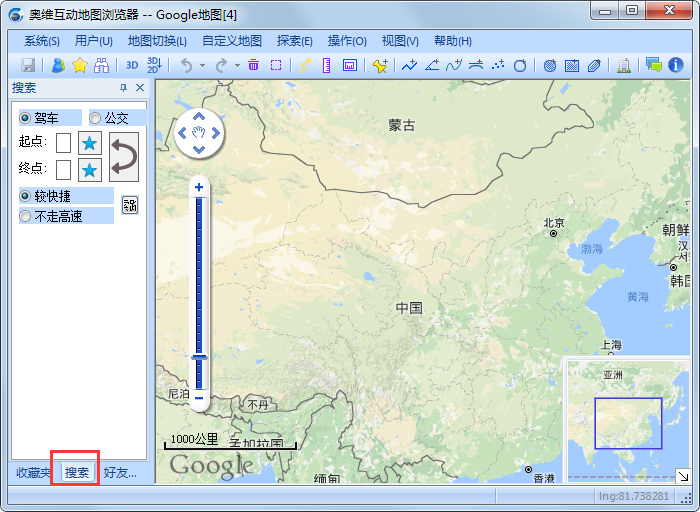The image size is (700, 512).
Task: Open the 视图(V) menu
Action: 400,41
